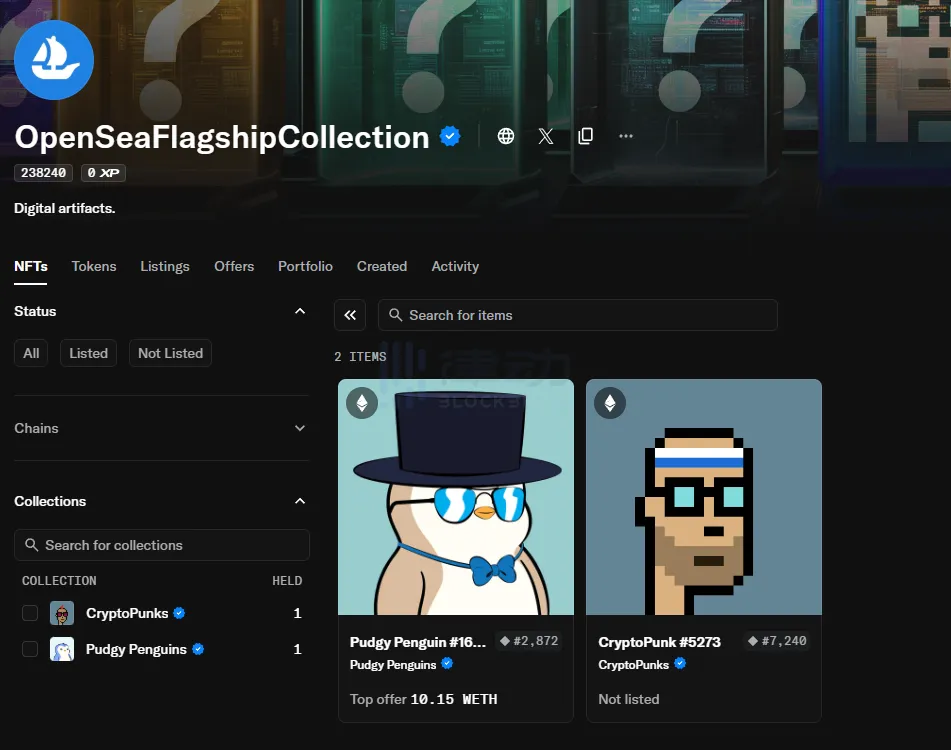Viewport: 951px width, 750px height.
Task: Click the 238240 address badge
Action: pyautogui.click(x=44, y=173)
